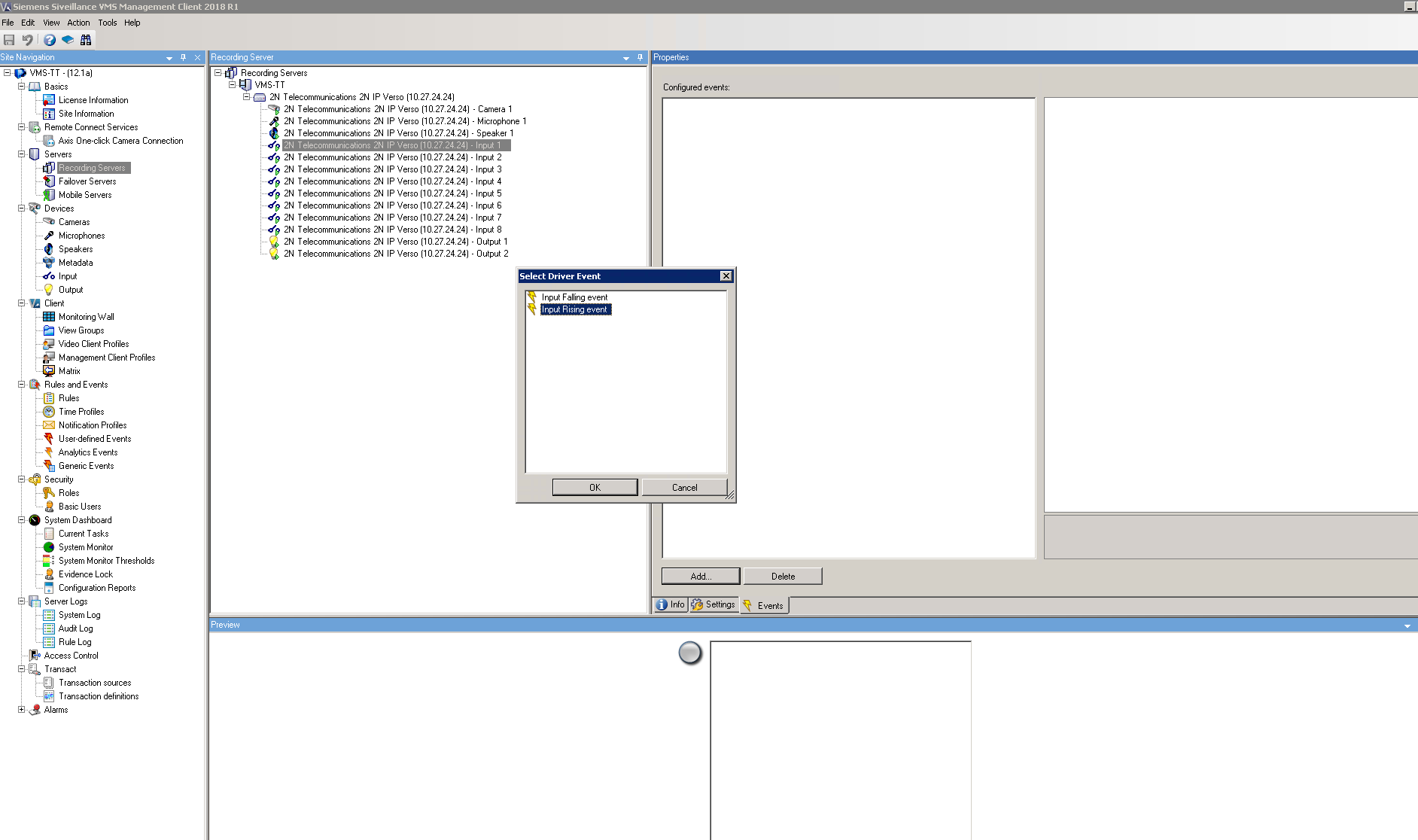Image resolution: width=1418 pixels, height=840 pixels.
Task: Click the Camera 1 device icon
Action: 274,109
